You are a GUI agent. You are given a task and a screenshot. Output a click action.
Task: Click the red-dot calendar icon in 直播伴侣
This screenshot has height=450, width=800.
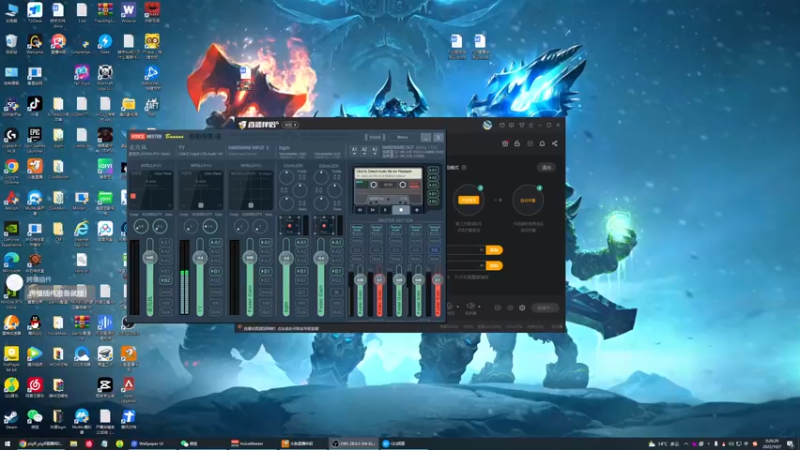click(x=505, y=144)
